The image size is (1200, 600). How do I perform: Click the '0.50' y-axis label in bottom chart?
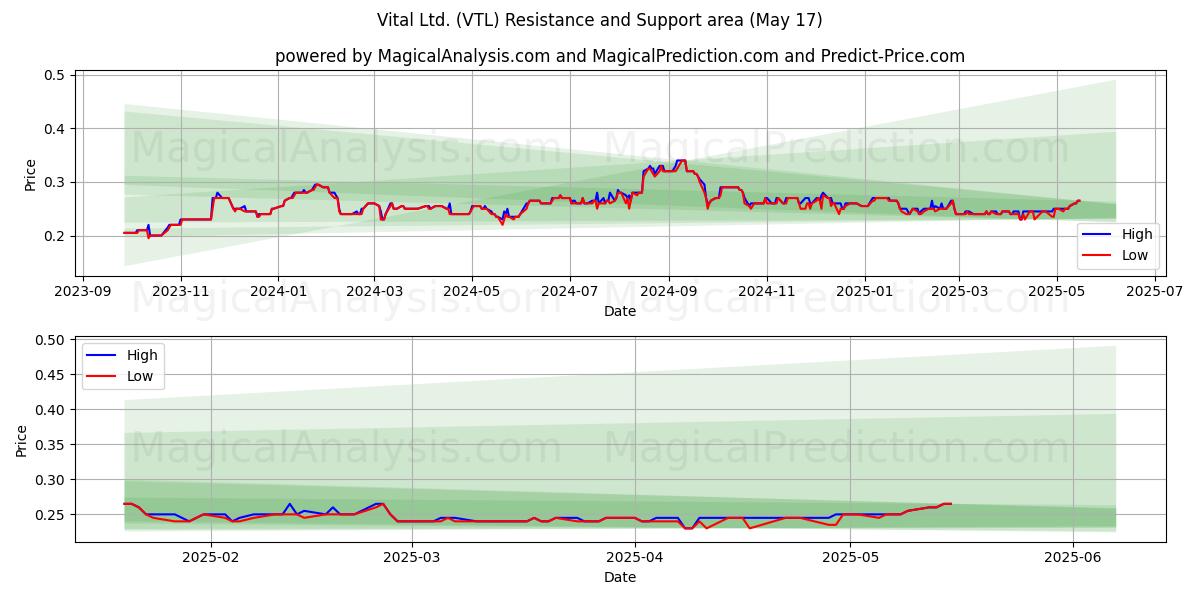[51, 340]
